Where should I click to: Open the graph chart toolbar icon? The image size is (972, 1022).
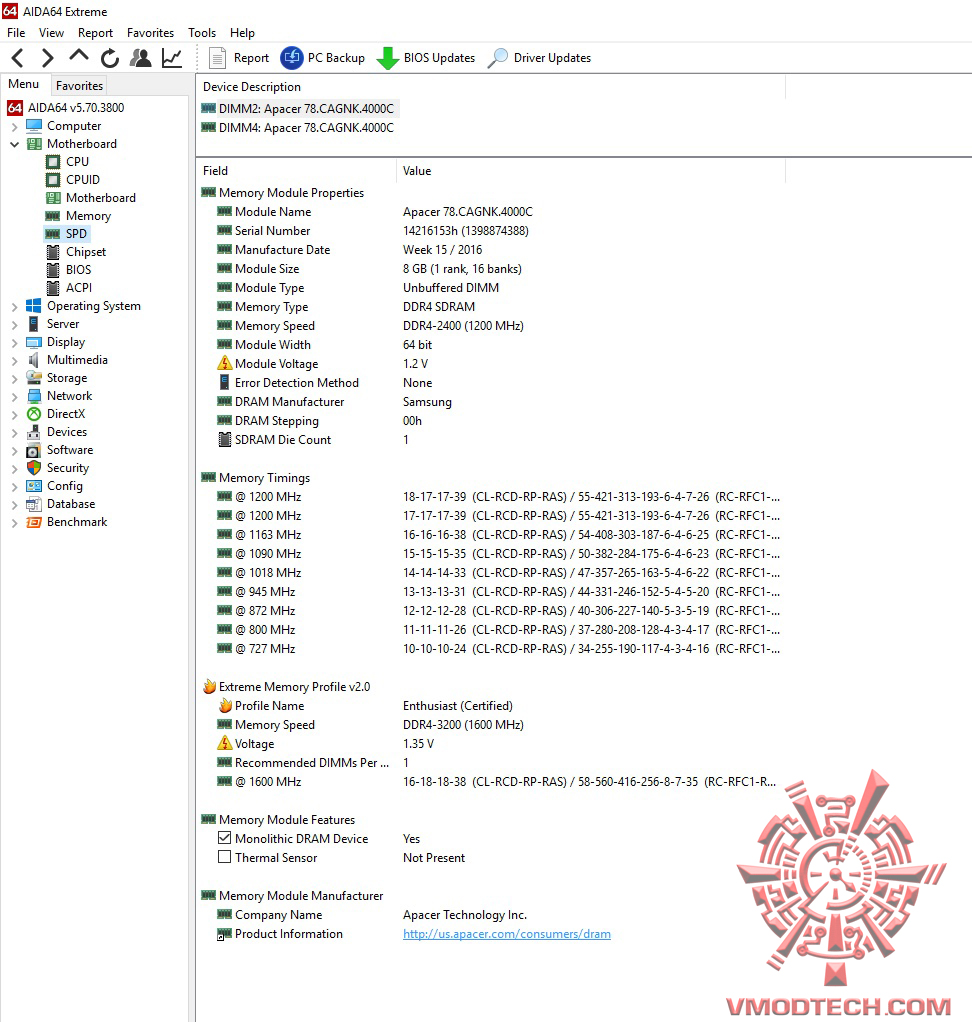click(x=172, y=58)
